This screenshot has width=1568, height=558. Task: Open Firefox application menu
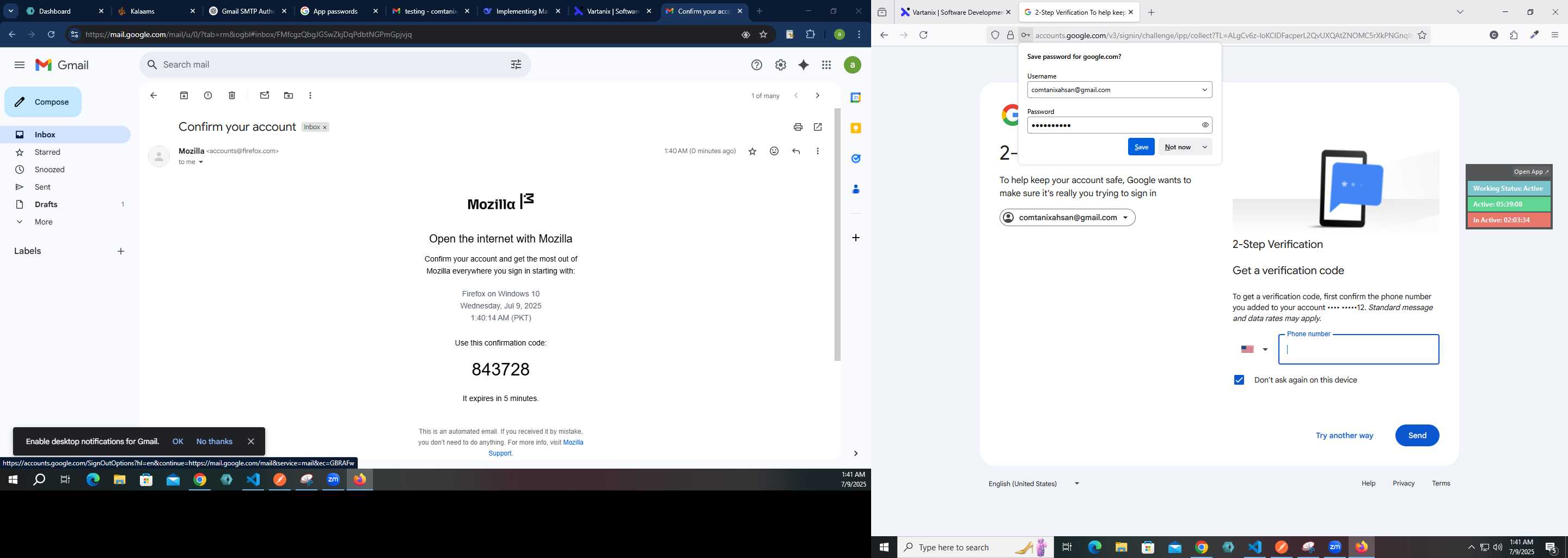(1554, 35)
